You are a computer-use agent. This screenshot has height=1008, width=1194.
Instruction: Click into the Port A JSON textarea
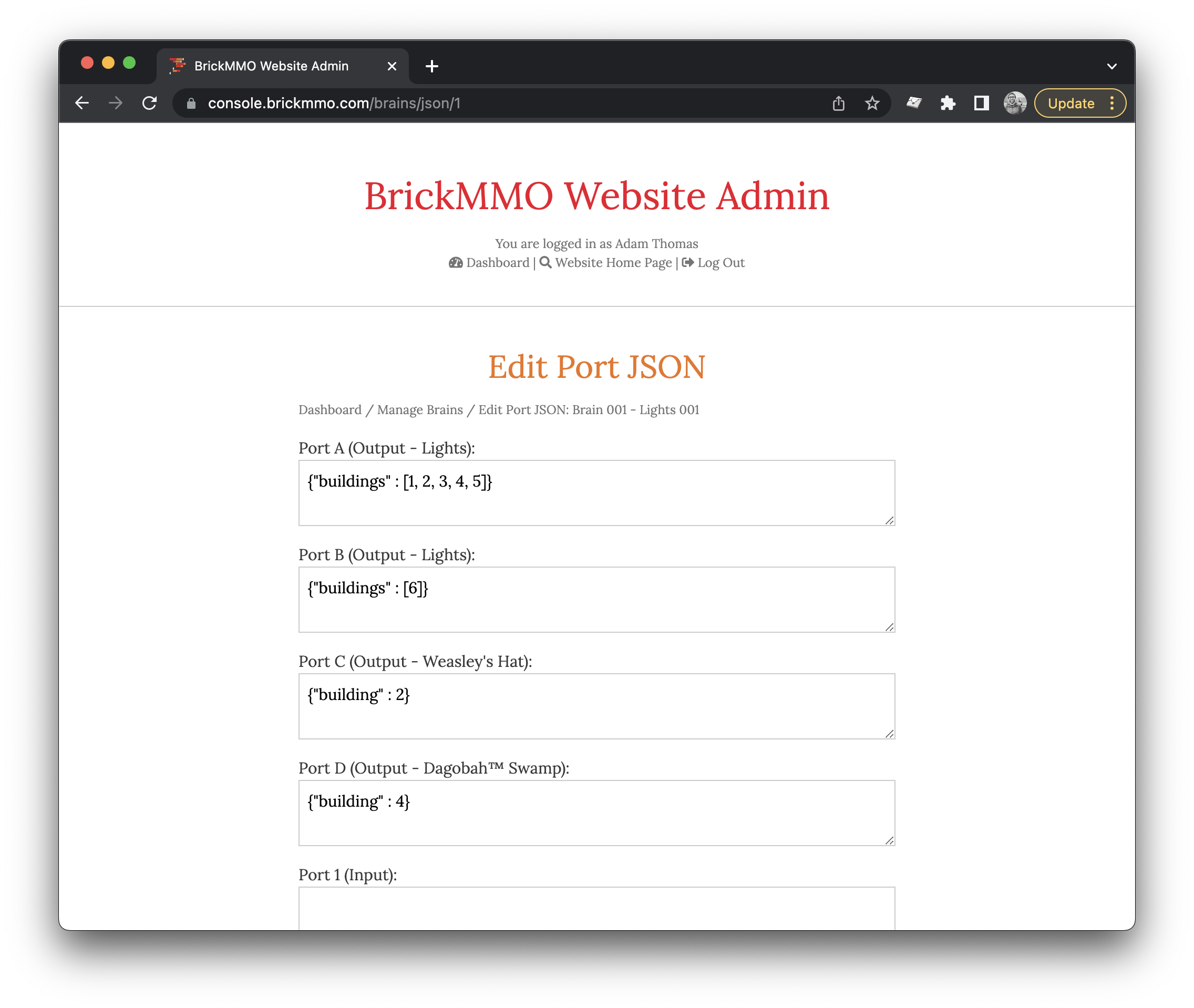596,492
